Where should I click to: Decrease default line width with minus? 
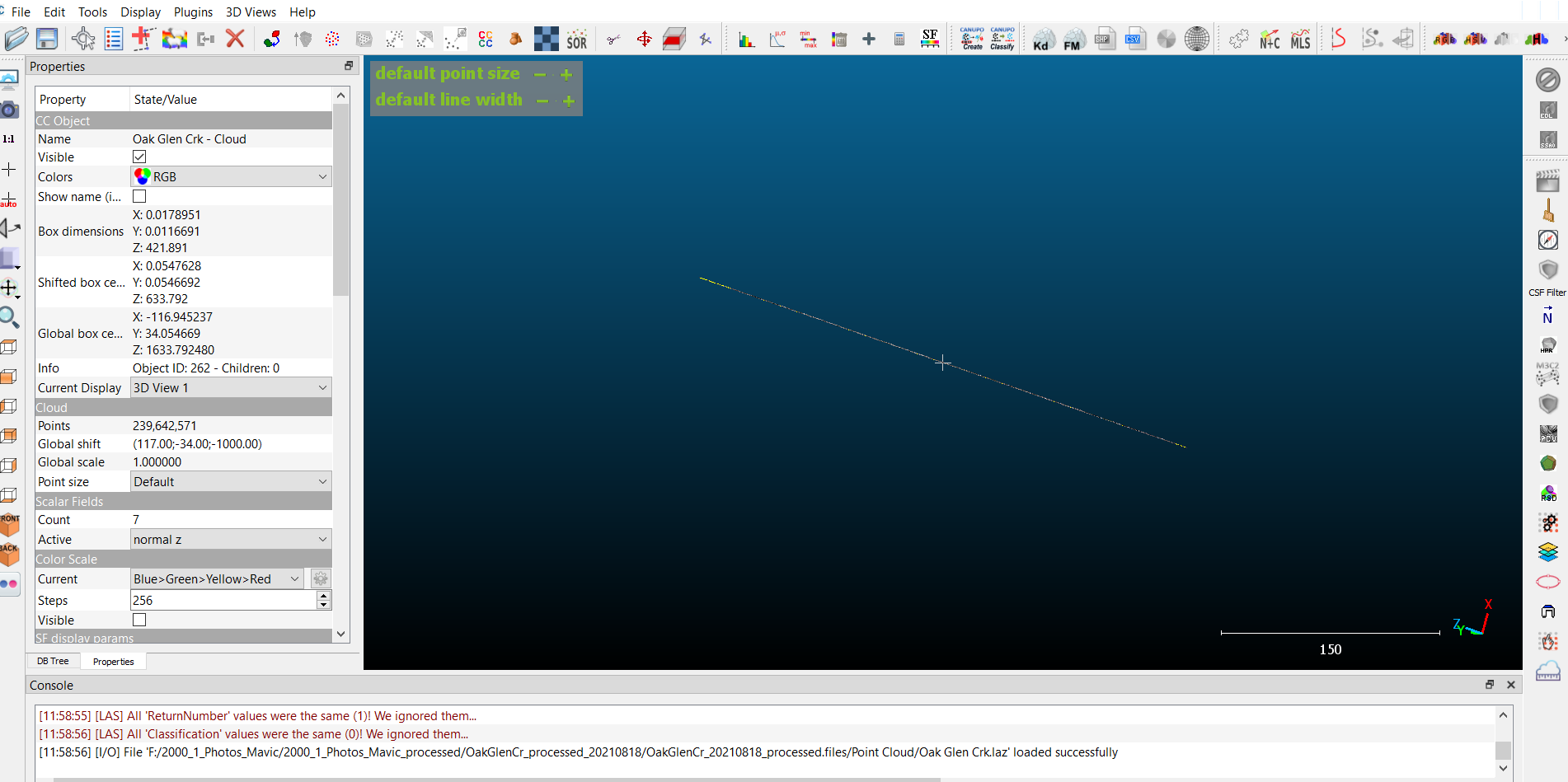pyautogui.click(x=542, y=101)
